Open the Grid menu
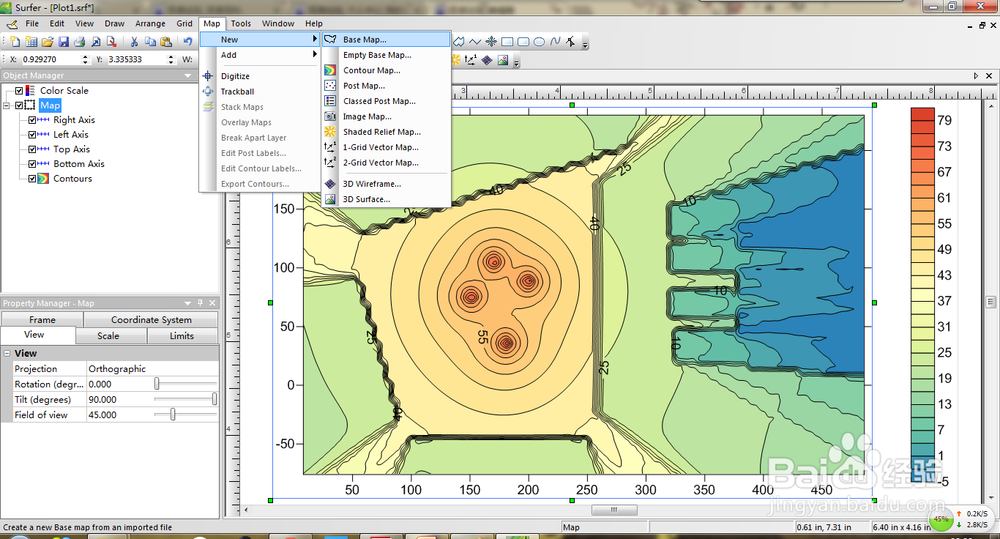Viewport: 1000px width, 539px height. click(184, 23)
